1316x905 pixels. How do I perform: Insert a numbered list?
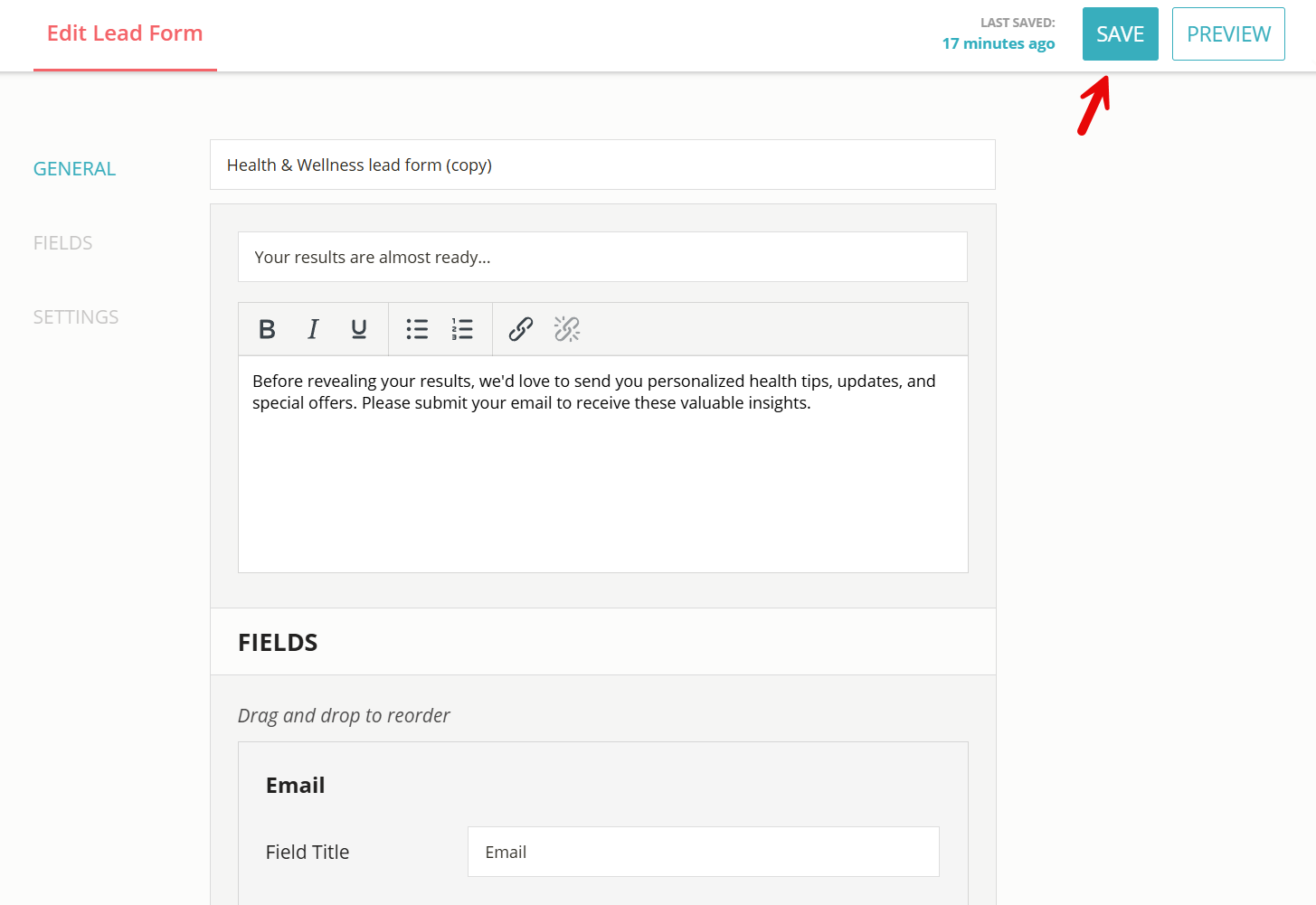(462, 329)
